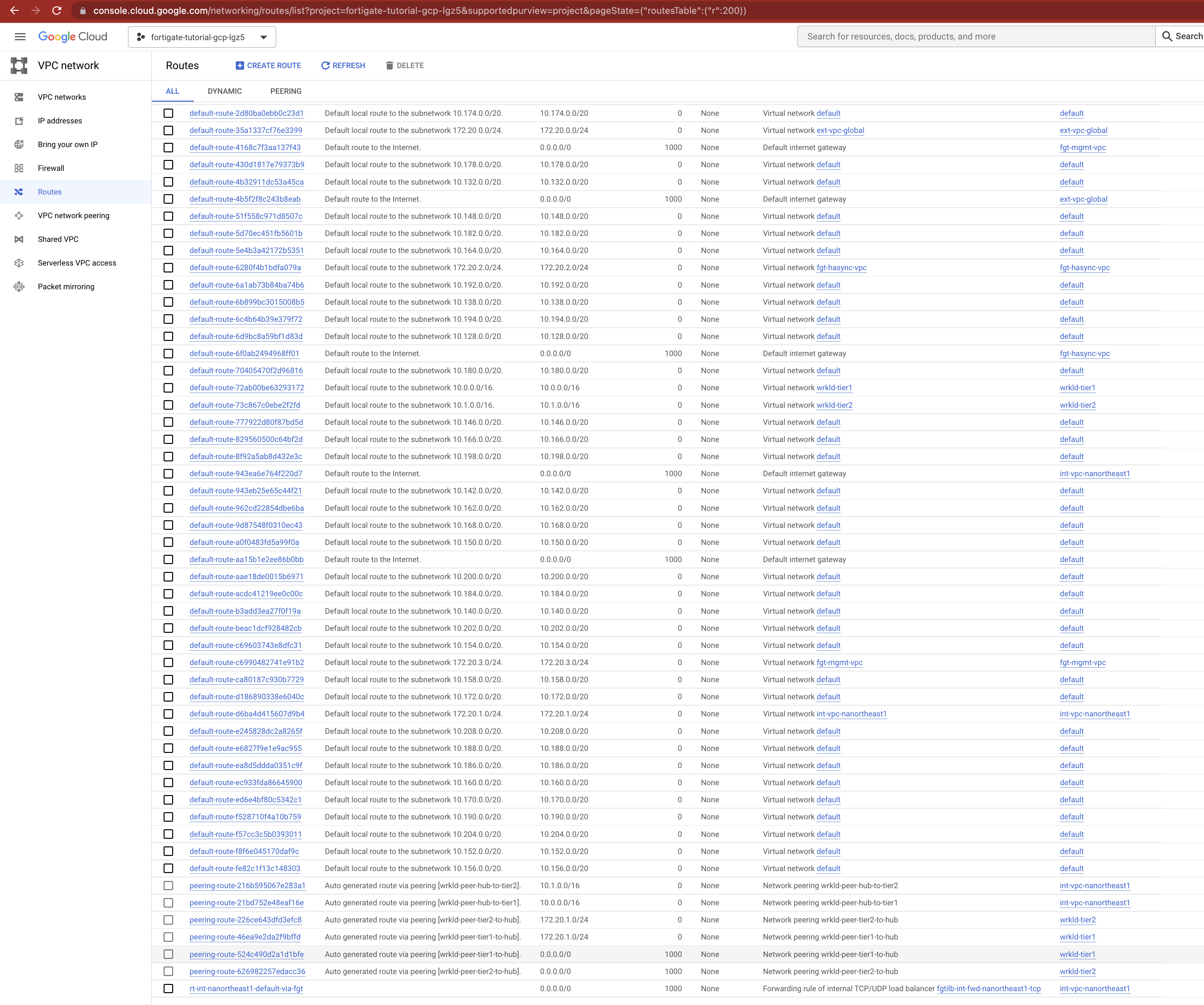Screen dimensions: 1204x1005
Task: Check the default-route-4168c7f3aa137f43 row checkbox
Action: click(169, 148)
